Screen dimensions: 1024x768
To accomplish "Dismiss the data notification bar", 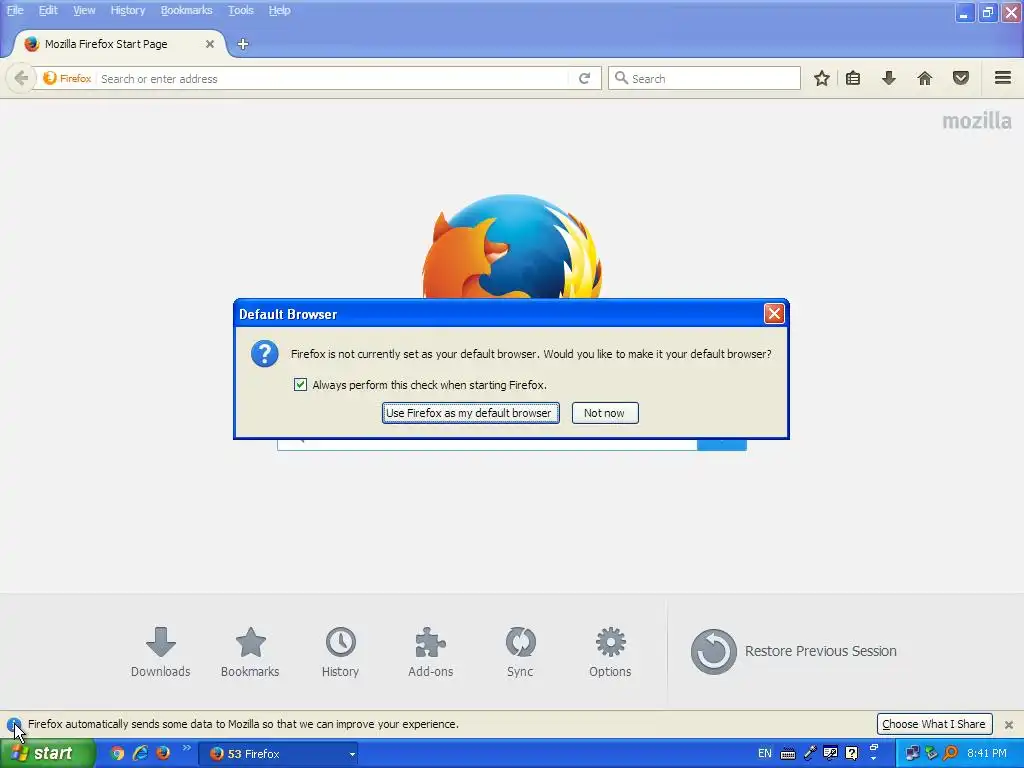I will coord(1009,724).
